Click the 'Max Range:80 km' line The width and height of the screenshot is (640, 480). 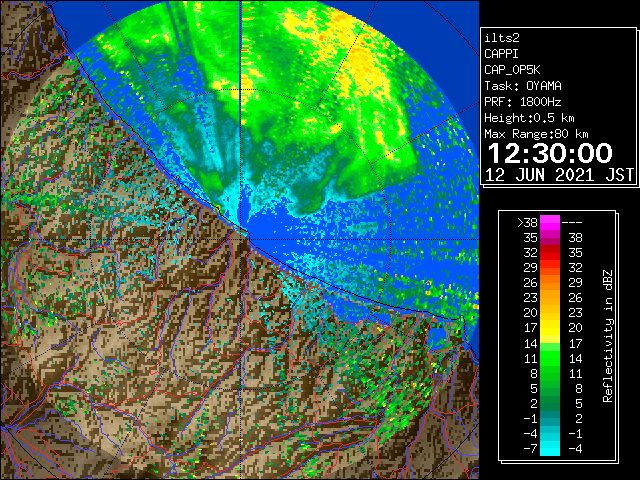coord(536,134)
